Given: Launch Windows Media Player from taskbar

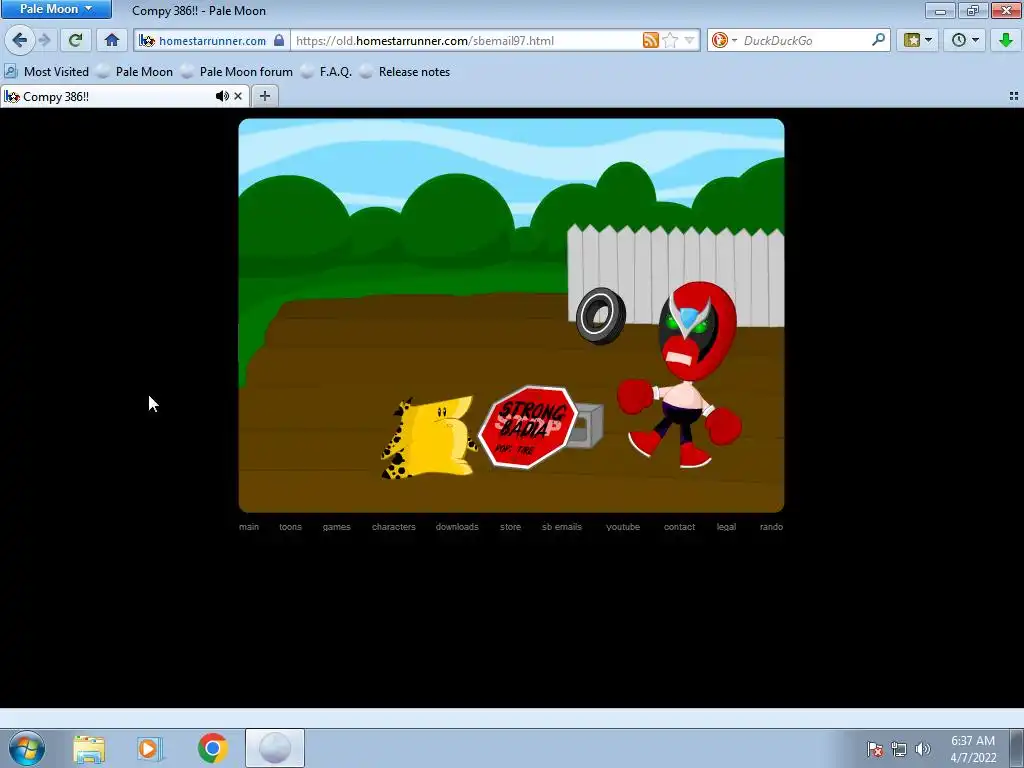Looking at the screenshot, I should click(150, 748).
